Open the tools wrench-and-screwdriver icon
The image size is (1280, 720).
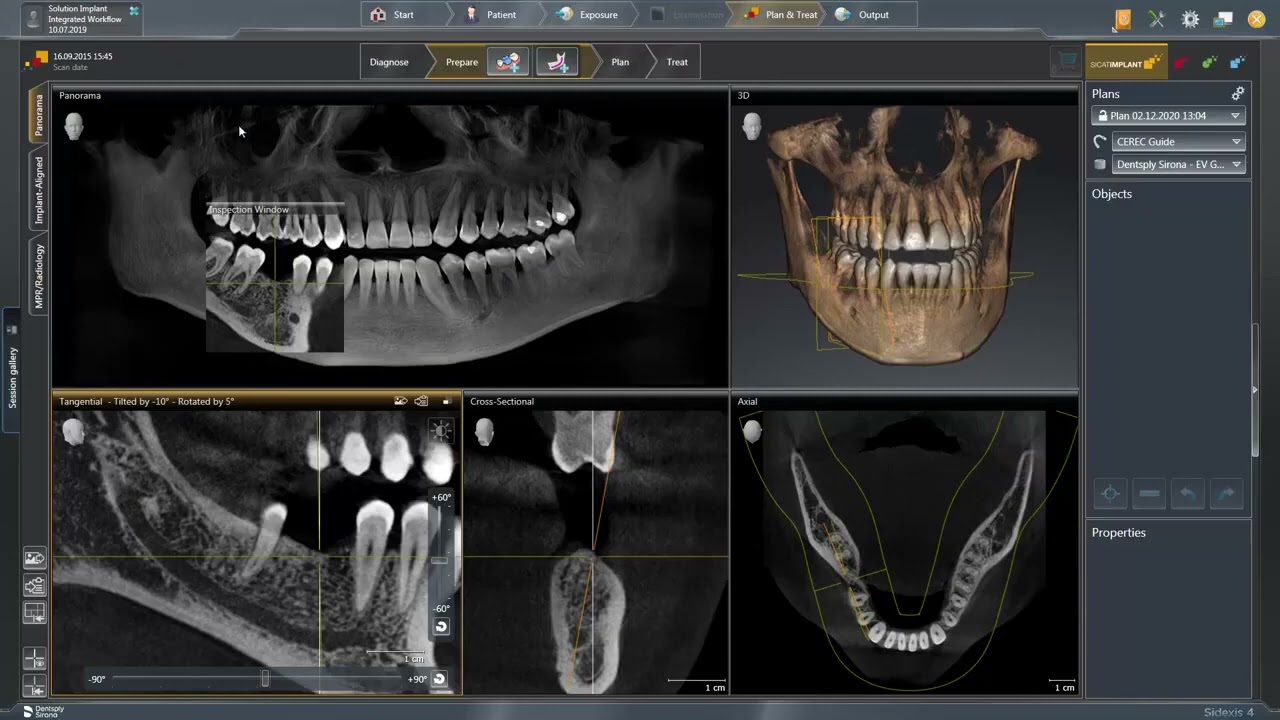click(1156, 19)
